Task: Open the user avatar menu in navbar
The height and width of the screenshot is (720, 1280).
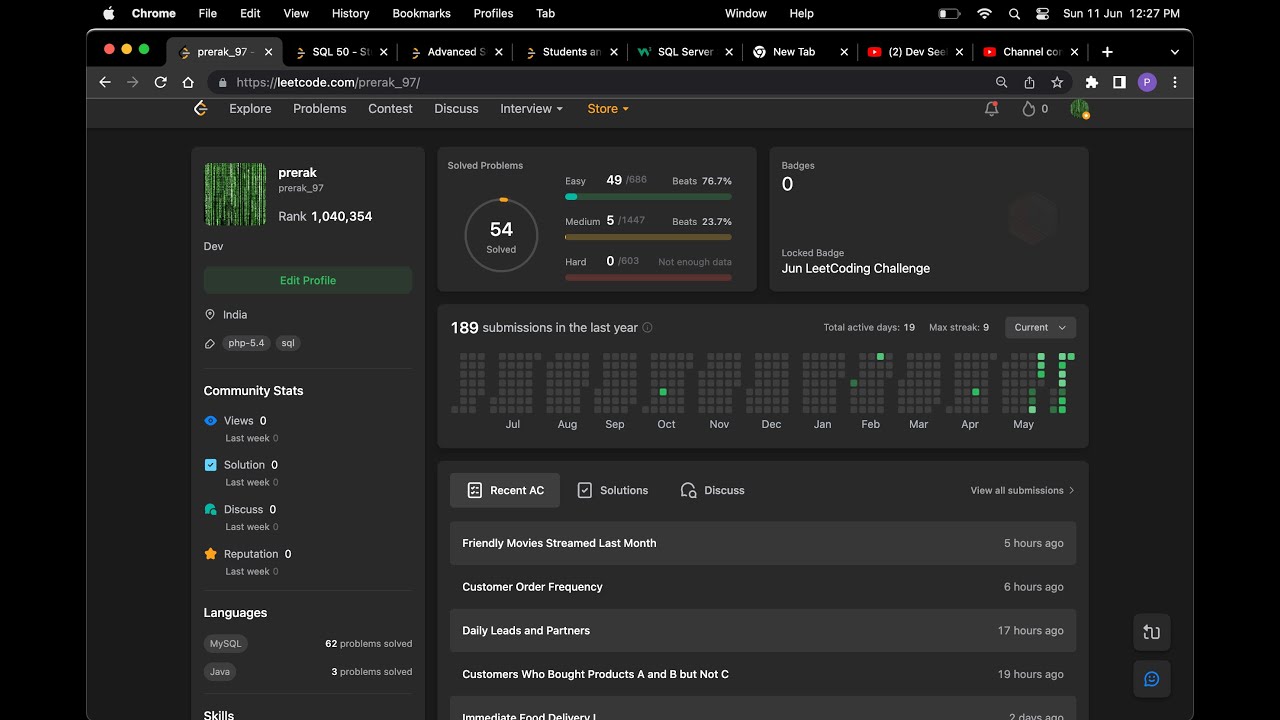Action: click(x=1079, y=109)
